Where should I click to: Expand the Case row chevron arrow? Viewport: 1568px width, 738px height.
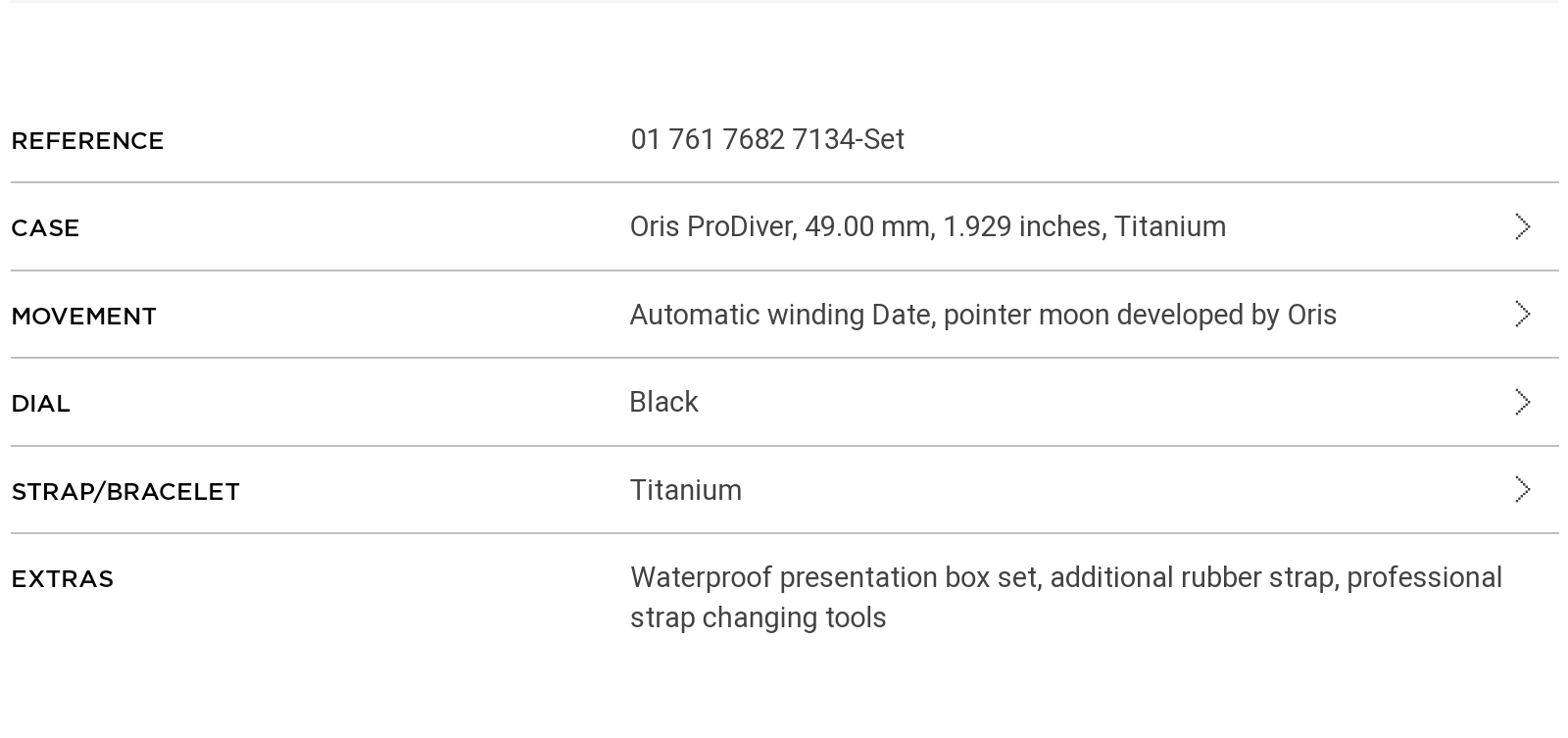[1522, 226]
